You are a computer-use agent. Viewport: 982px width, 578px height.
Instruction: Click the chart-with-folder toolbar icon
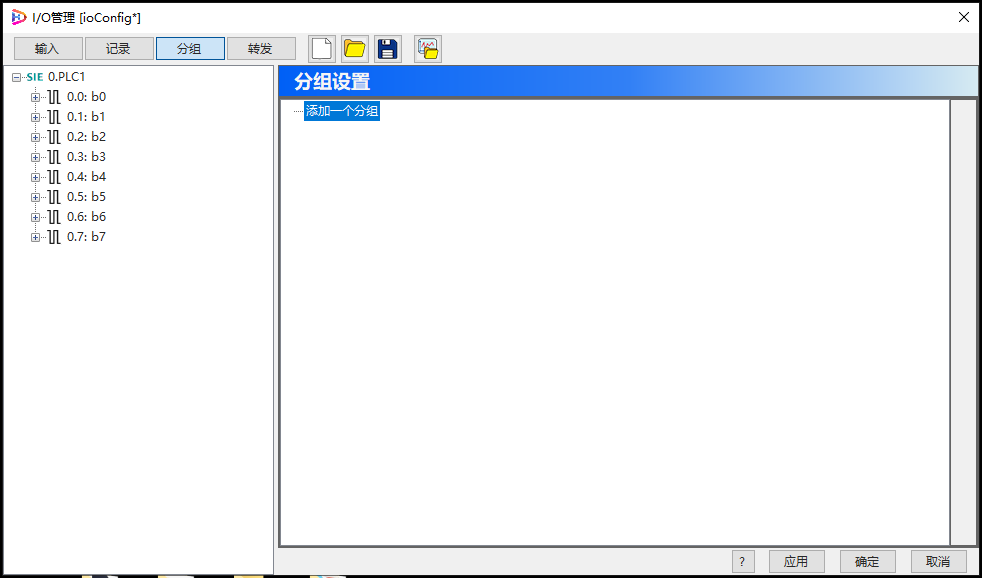428,48
